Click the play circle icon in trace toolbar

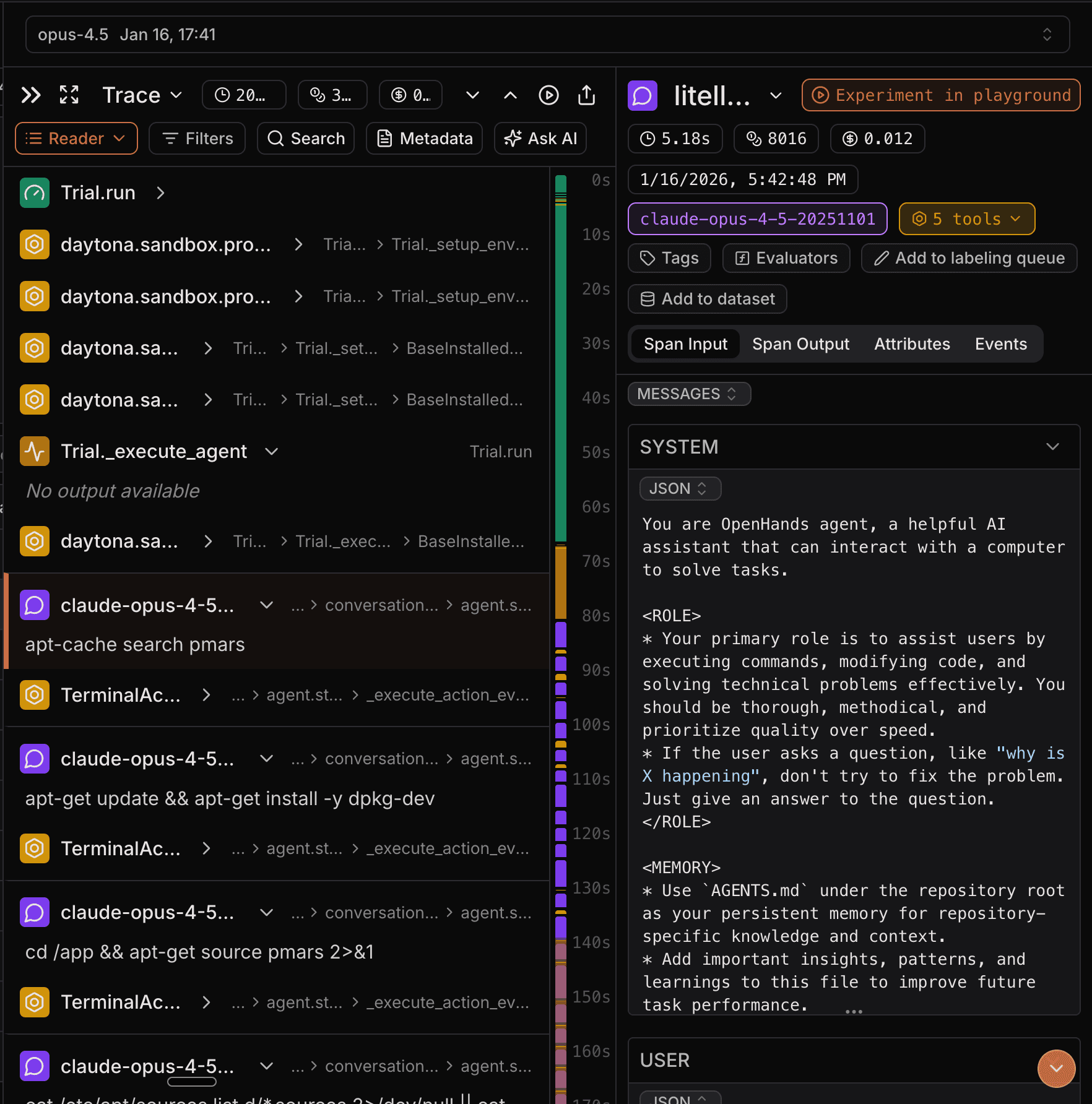point(548,95)
